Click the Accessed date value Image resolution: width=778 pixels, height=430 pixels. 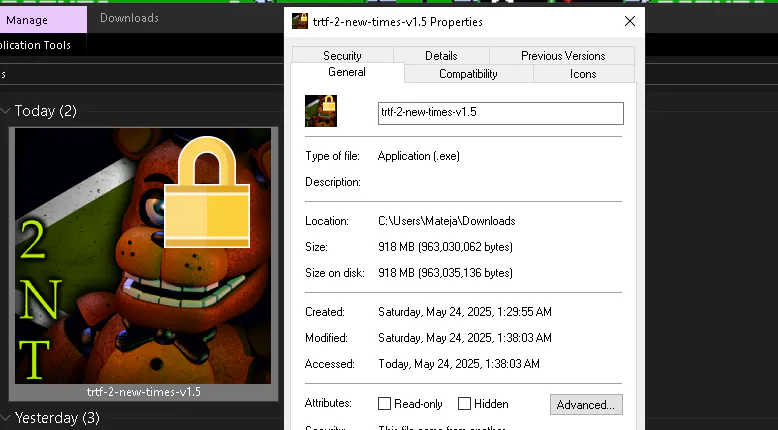459,364
